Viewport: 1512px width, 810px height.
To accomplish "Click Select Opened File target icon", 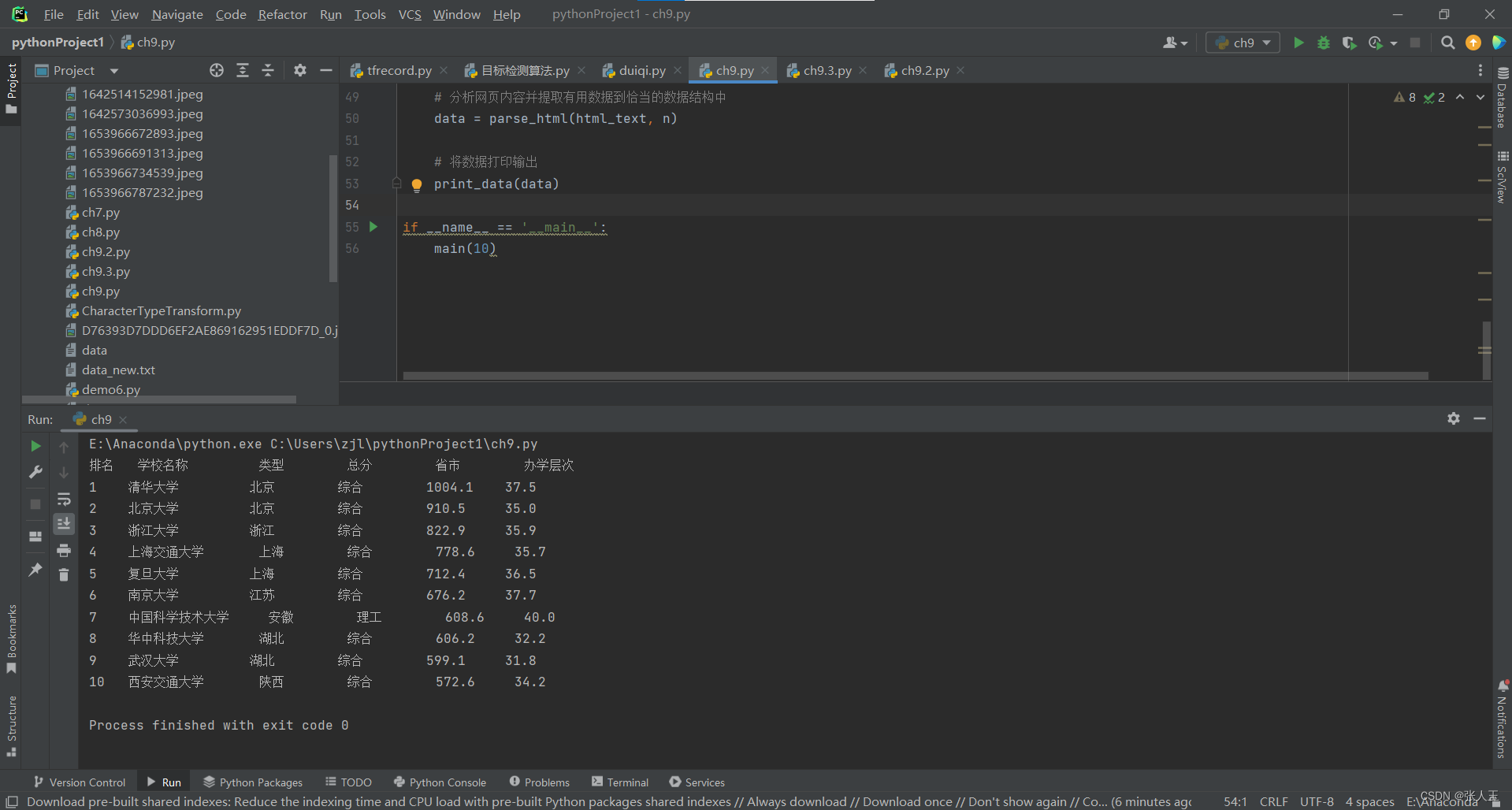I will click(x=217, y=70).
